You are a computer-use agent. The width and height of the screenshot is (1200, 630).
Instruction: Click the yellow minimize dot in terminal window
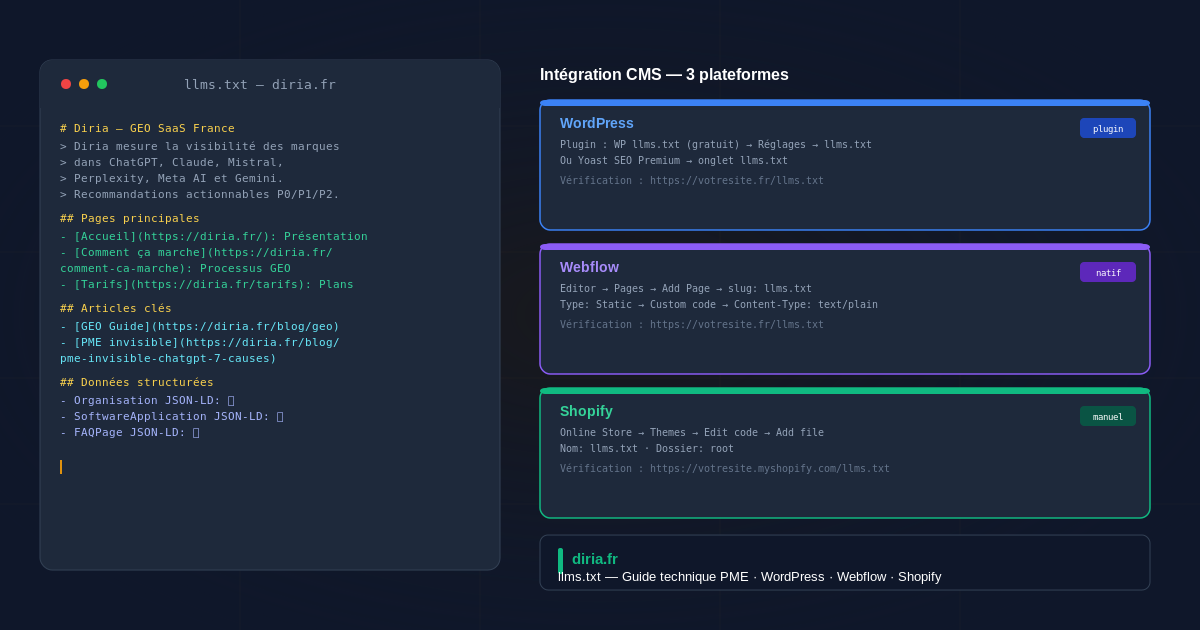84,84
